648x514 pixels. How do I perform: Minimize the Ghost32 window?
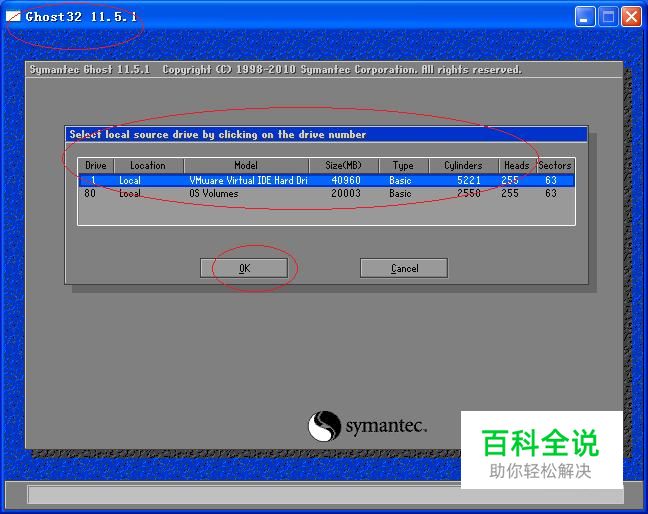tap(584, 17)
